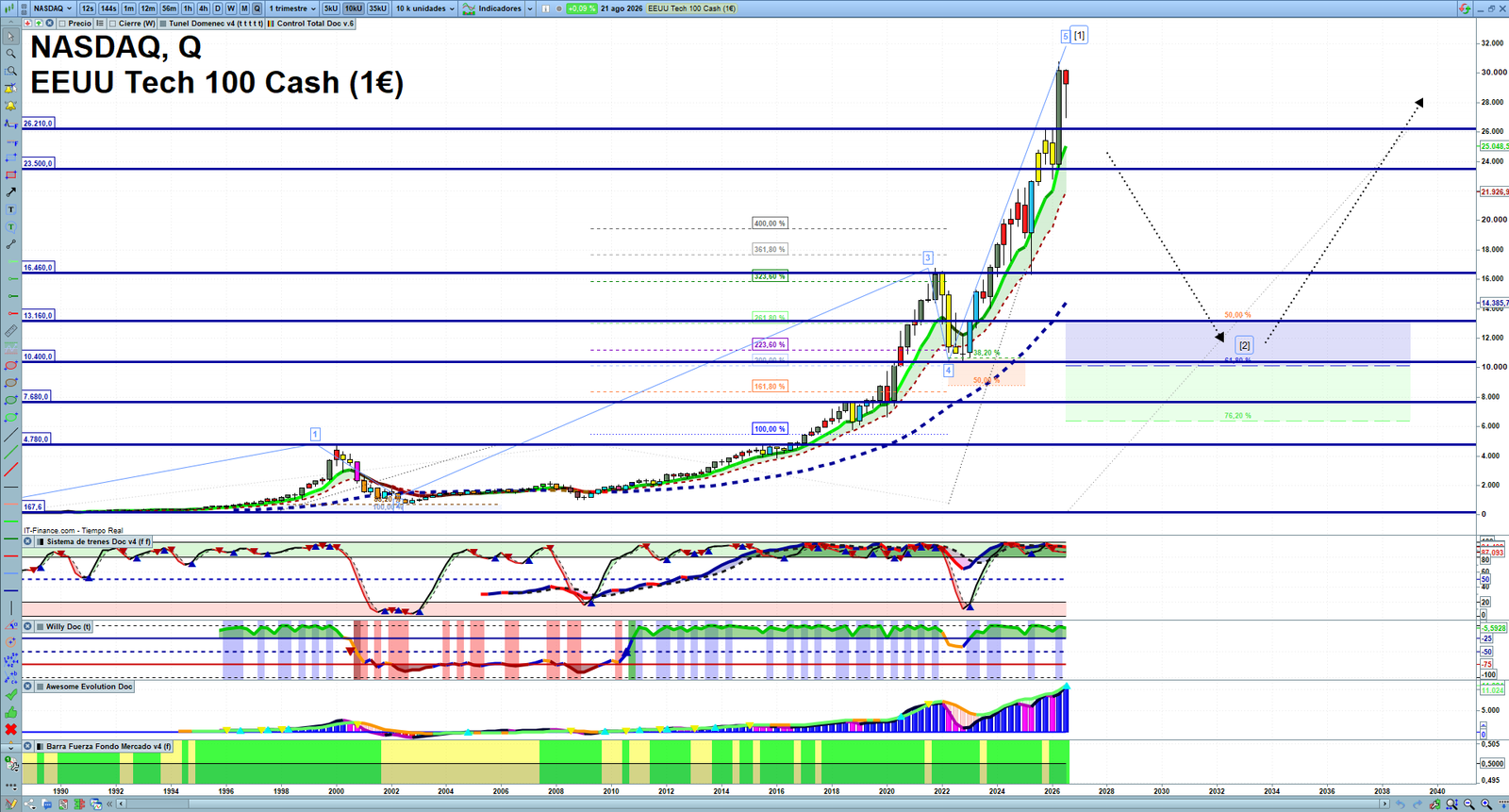Click the wave label [2] box
1509x812 pixels.
tap(1245, 345)
